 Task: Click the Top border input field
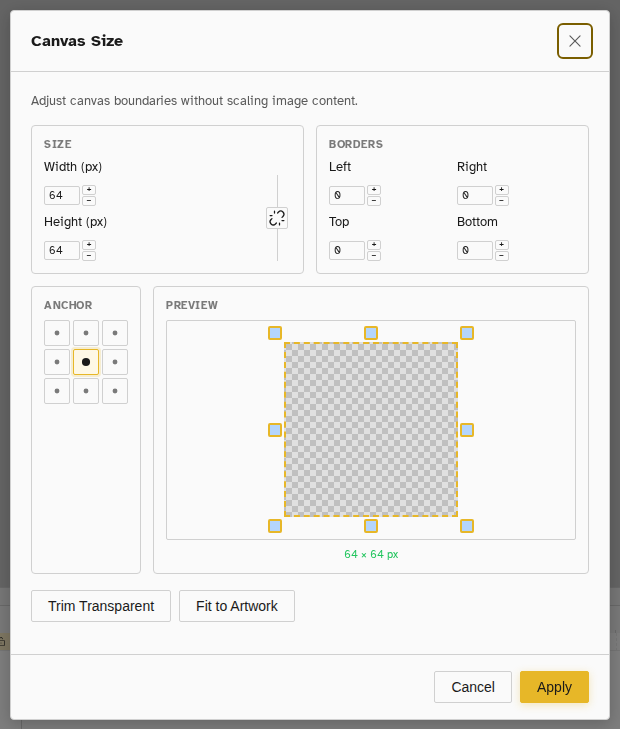pos(347,250)
